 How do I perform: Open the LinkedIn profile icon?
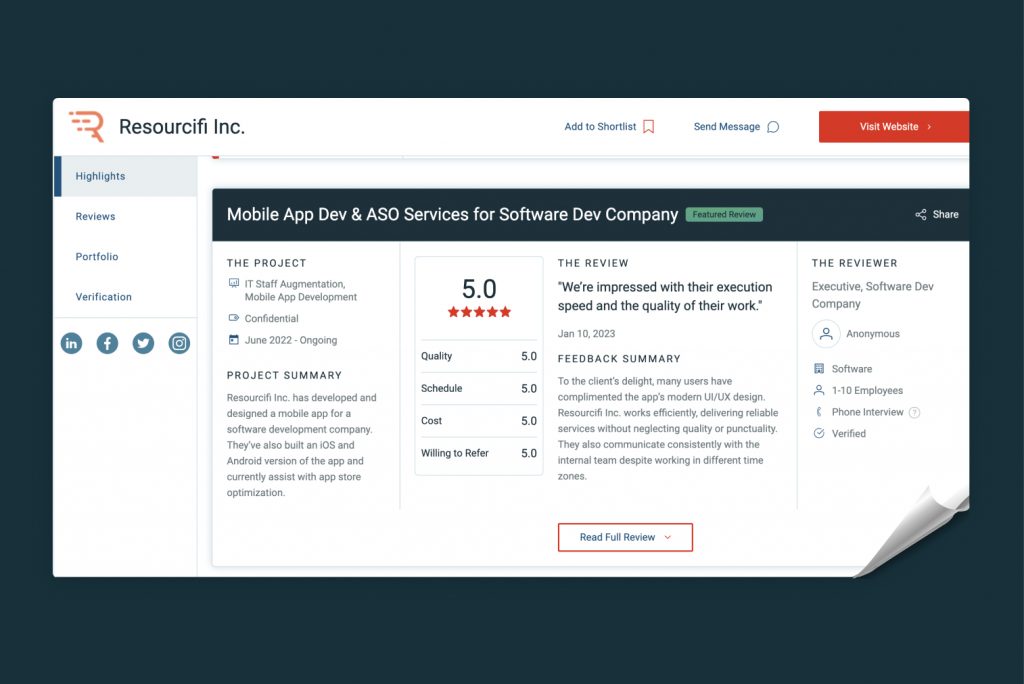click(71, 344)
